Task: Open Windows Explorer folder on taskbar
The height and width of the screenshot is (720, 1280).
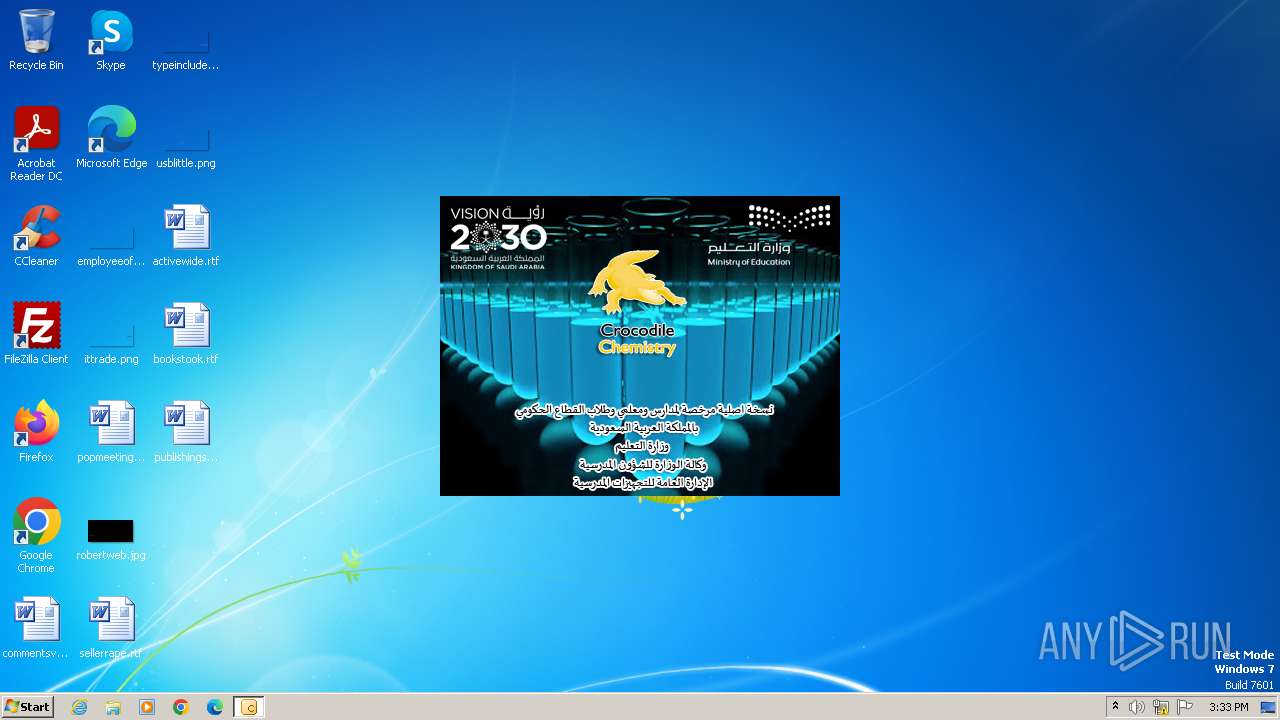Action: pos(113,707)
